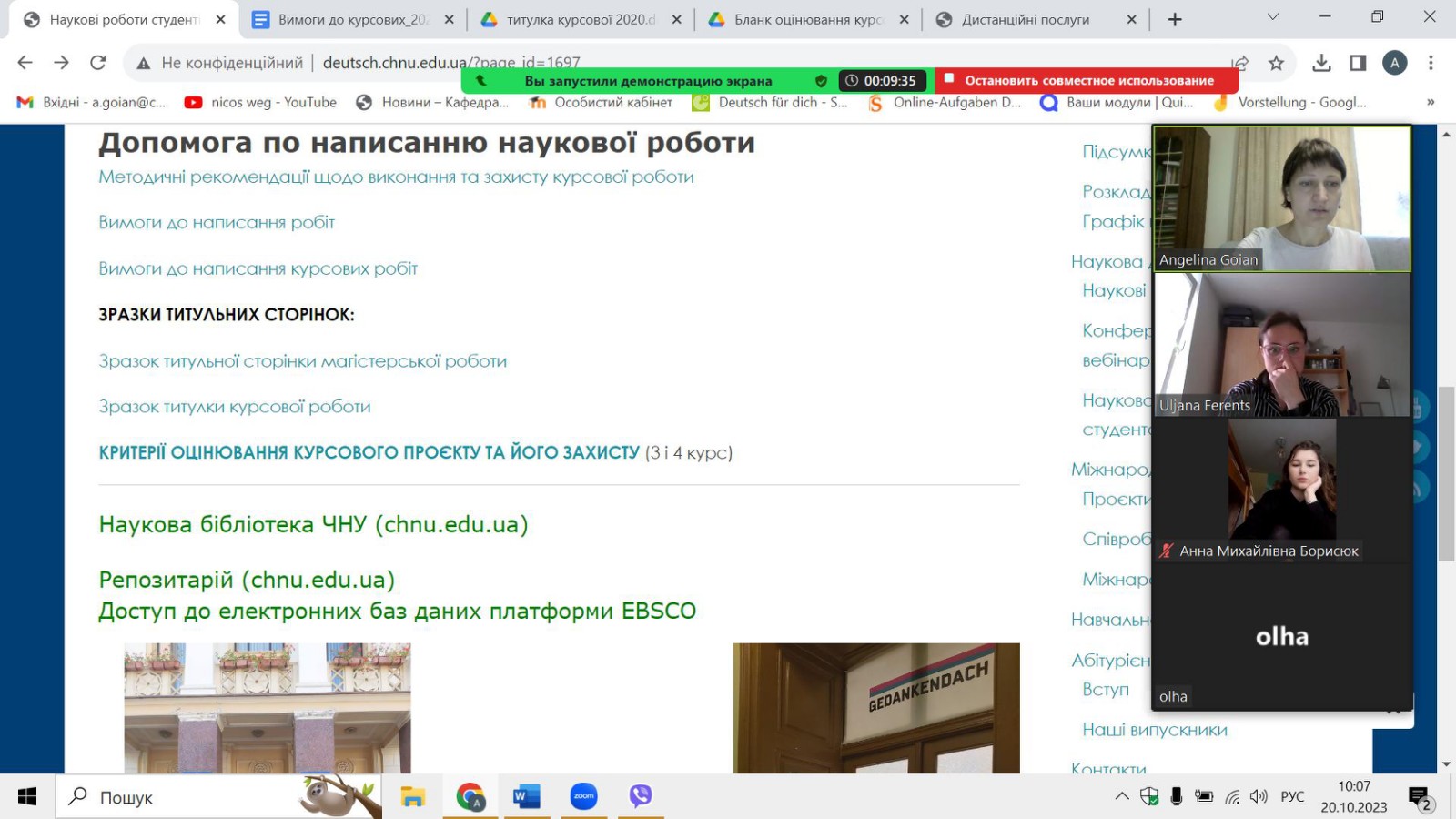Toggle the browser side panel icon

pos(1358,63)
